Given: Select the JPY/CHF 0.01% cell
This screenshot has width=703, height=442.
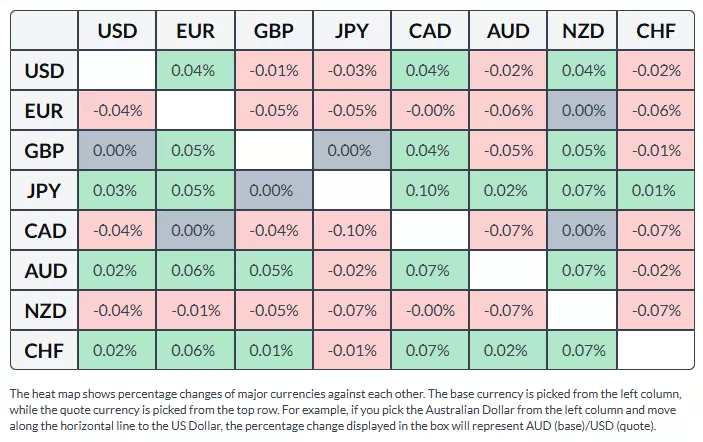Looking at the screenshot, I should tap(656, 191).
